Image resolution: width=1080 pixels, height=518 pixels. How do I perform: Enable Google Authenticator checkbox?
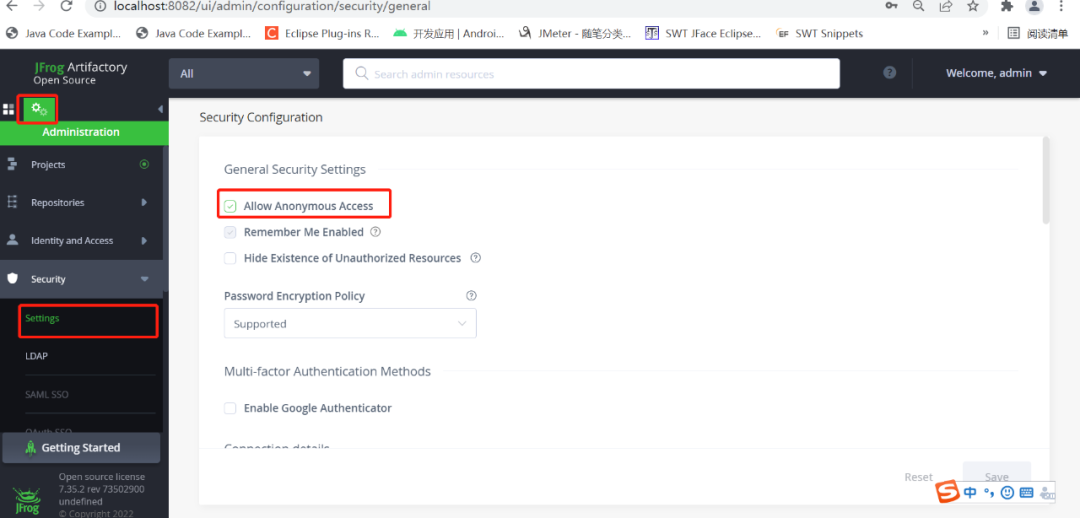[230, 408]
